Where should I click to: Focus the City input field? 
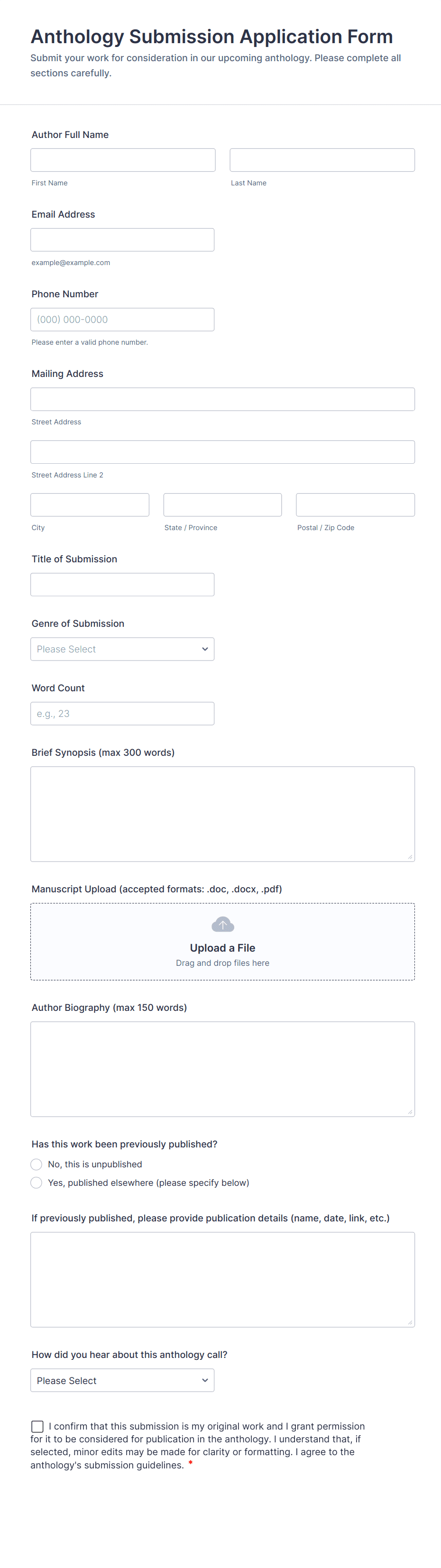[x=90, y=504]
